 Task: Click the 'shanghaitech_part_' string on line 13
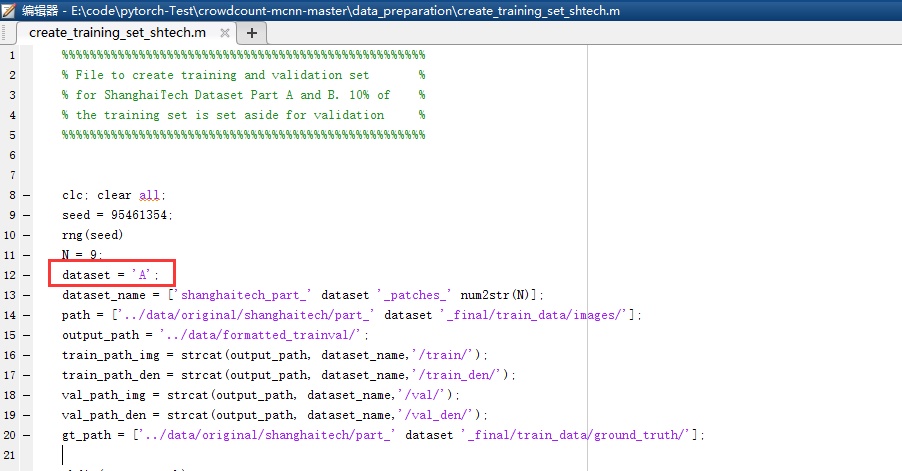244,295
